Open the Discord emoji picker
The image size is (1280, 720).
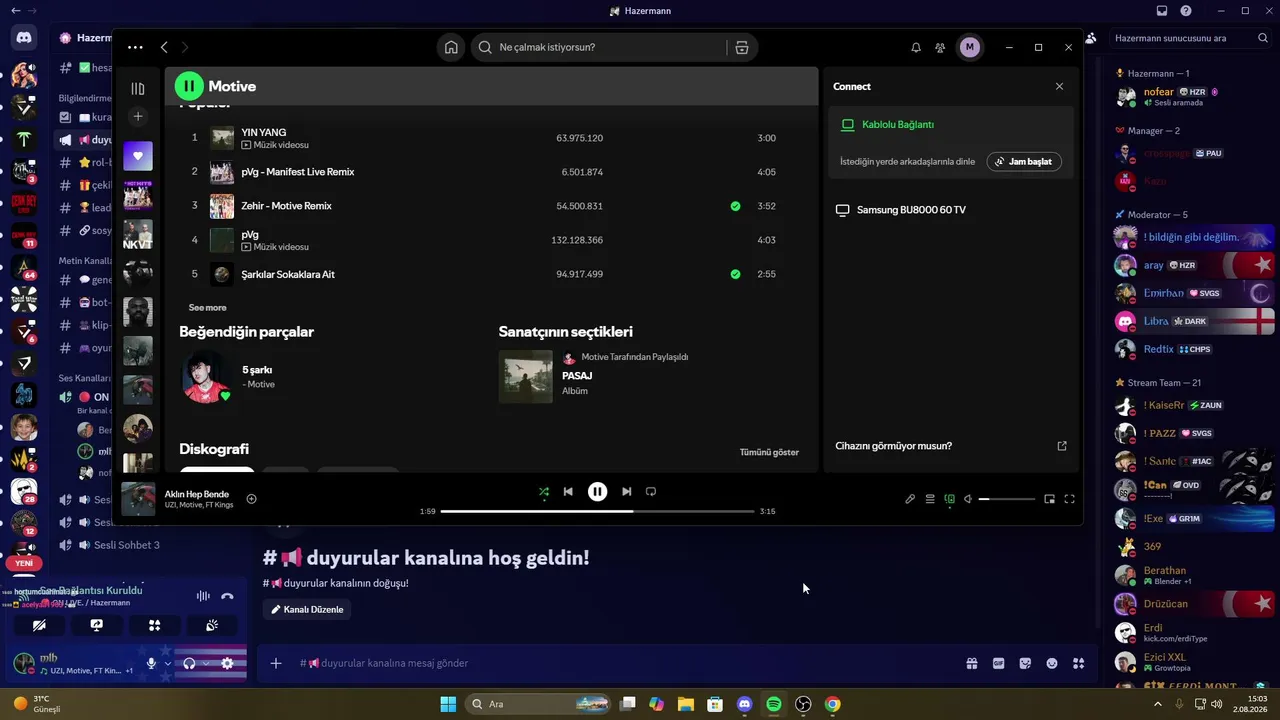click(1052, 663)
